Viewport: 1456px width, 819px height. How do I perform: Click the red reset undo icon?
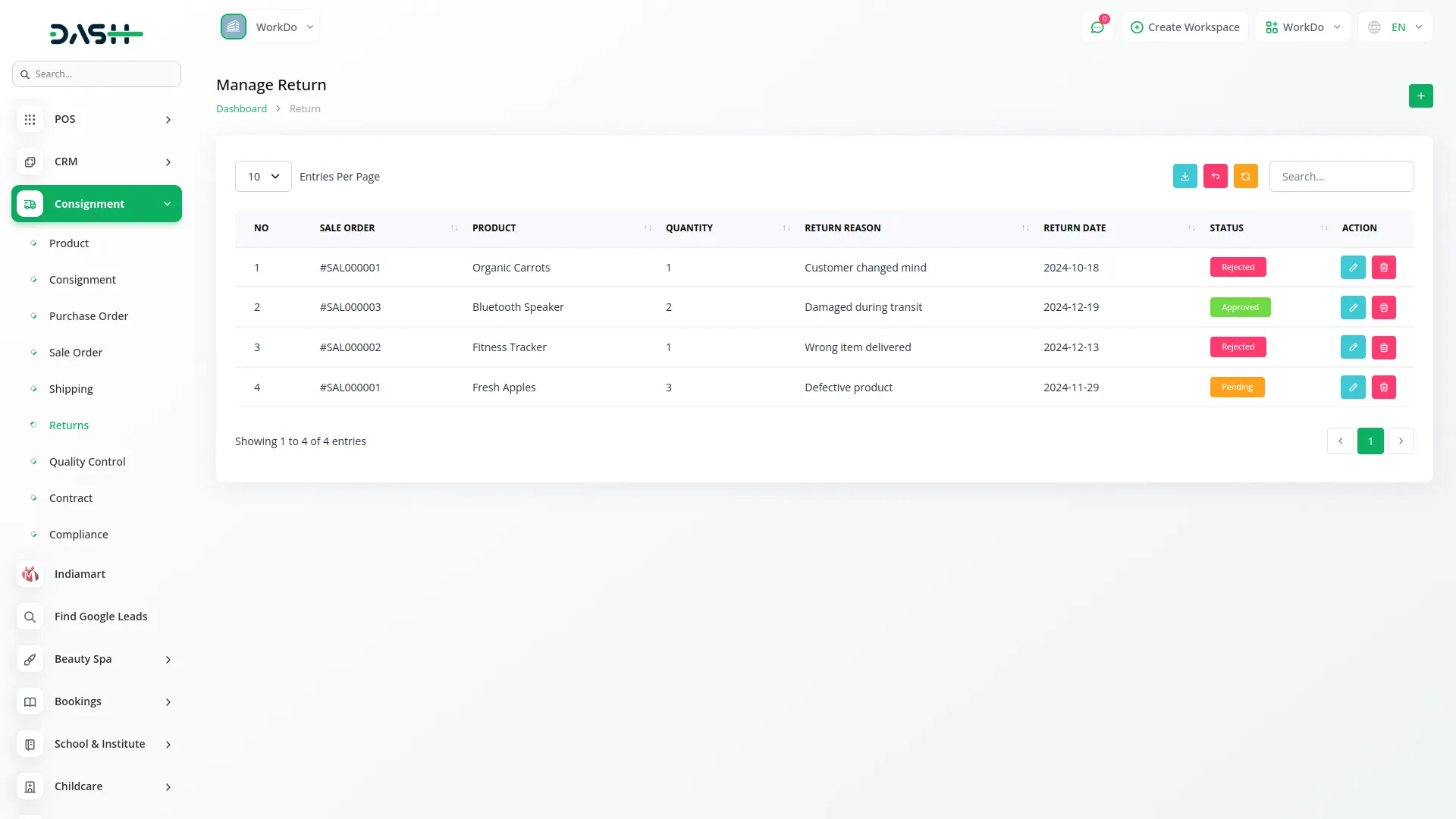[1215, 176]
